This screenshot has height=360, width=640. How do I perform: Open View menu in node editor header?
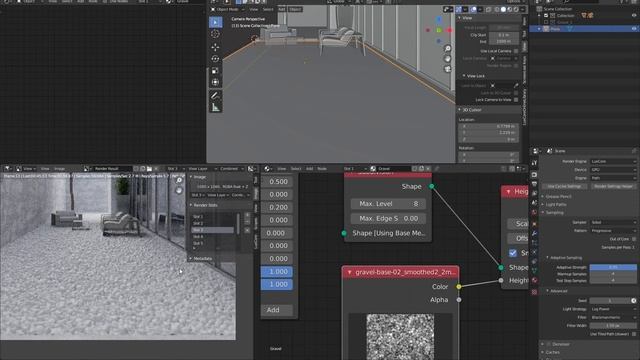pos(282,169)
